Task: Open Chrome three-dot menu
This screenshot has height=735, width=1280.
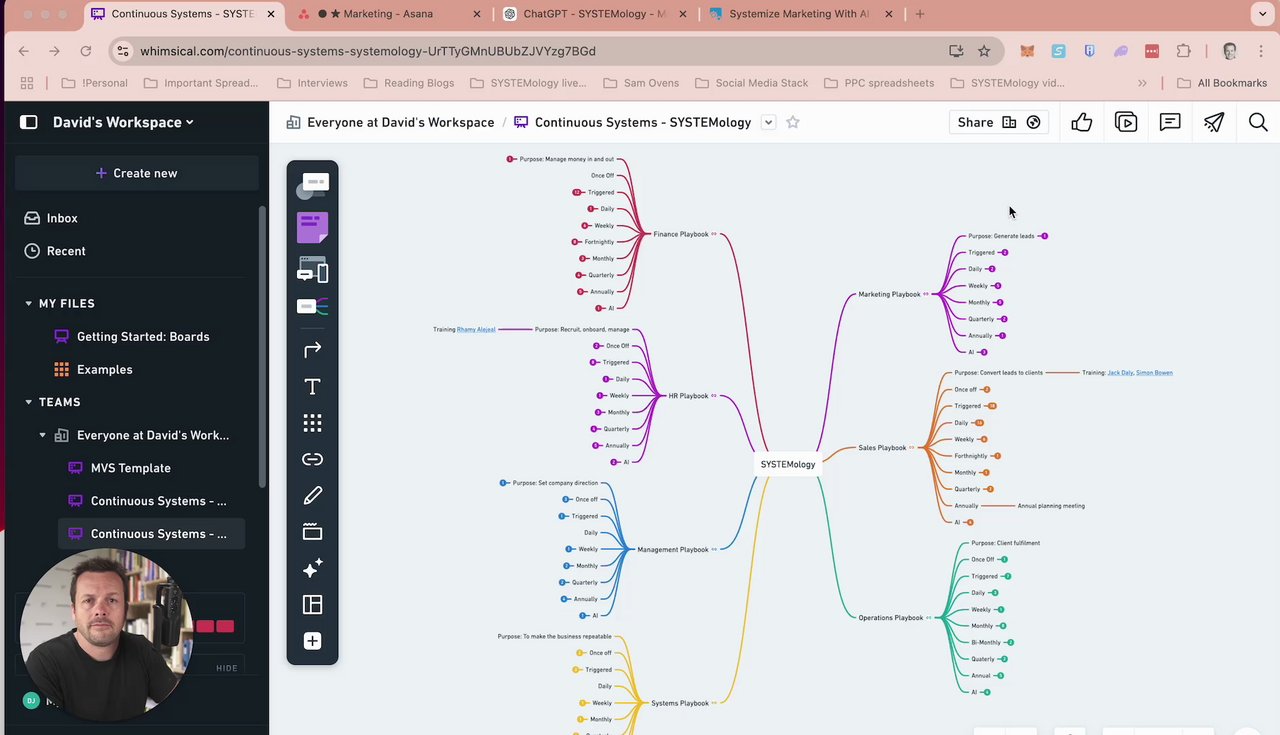Action: (x=1261, y=51)
